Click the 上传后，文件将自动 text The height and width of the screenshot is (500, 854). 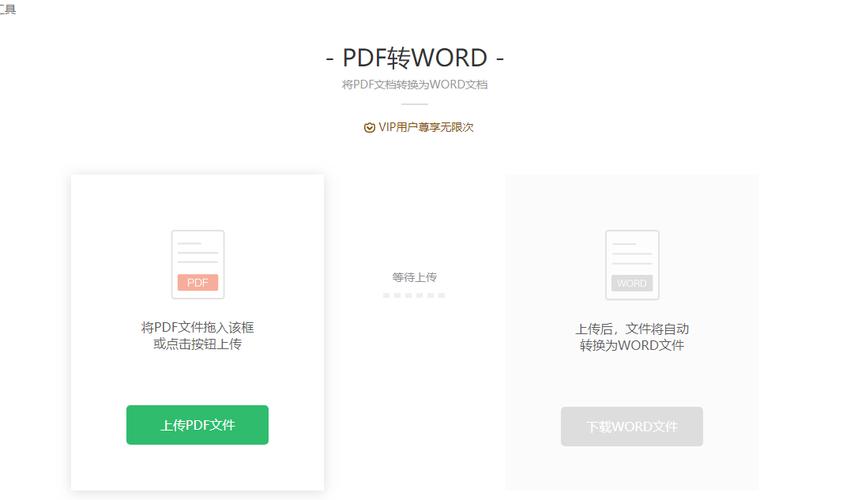pos(632,329)
